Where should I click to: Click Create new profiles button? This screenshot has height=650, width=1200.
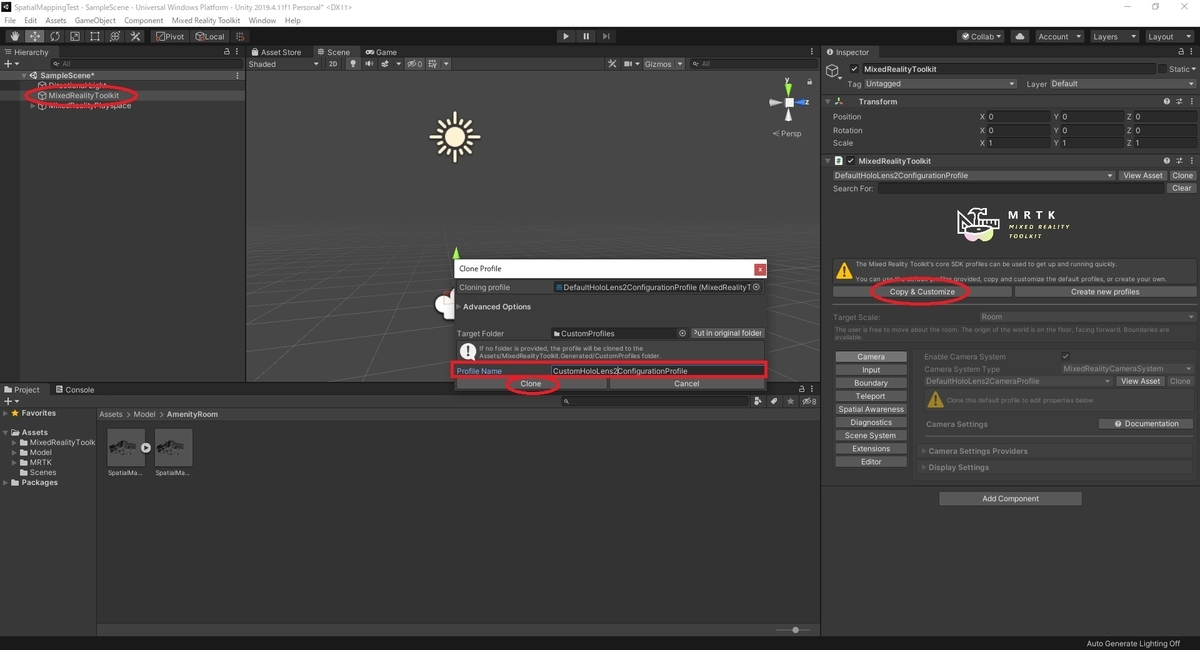1105,292
